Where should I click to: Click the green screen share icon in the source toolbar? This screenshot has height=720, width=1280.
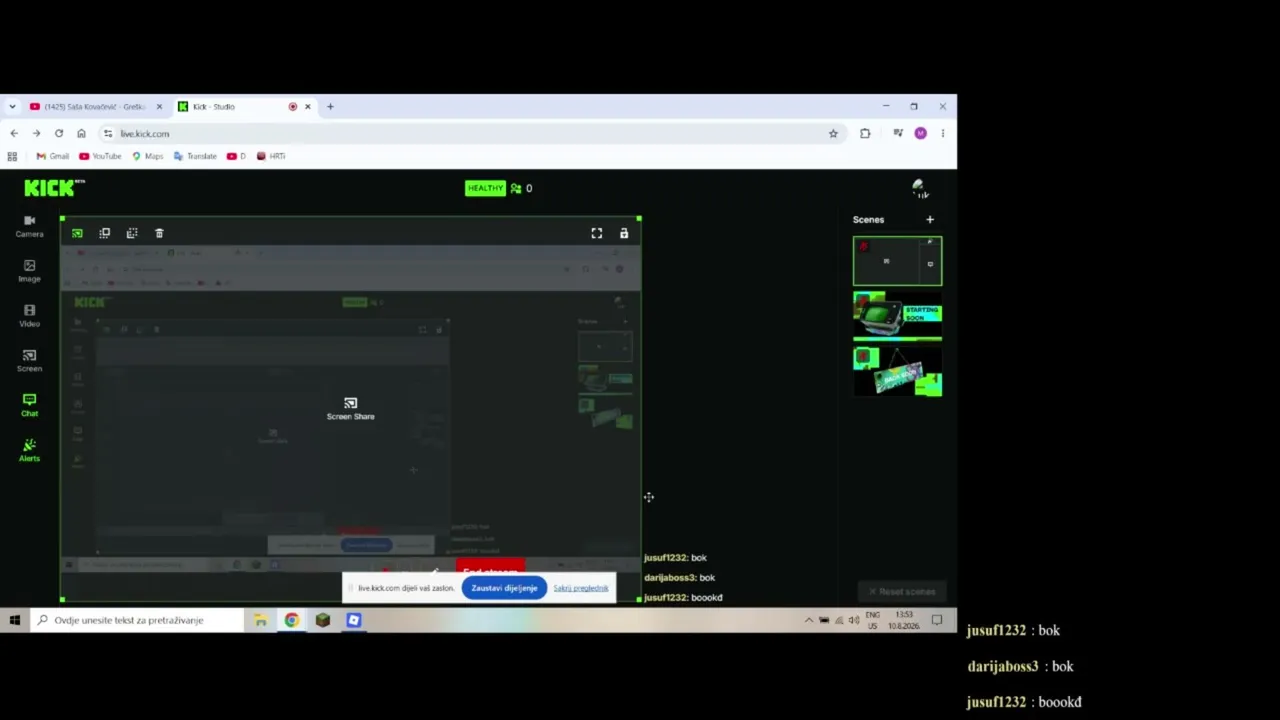[77, 233]
